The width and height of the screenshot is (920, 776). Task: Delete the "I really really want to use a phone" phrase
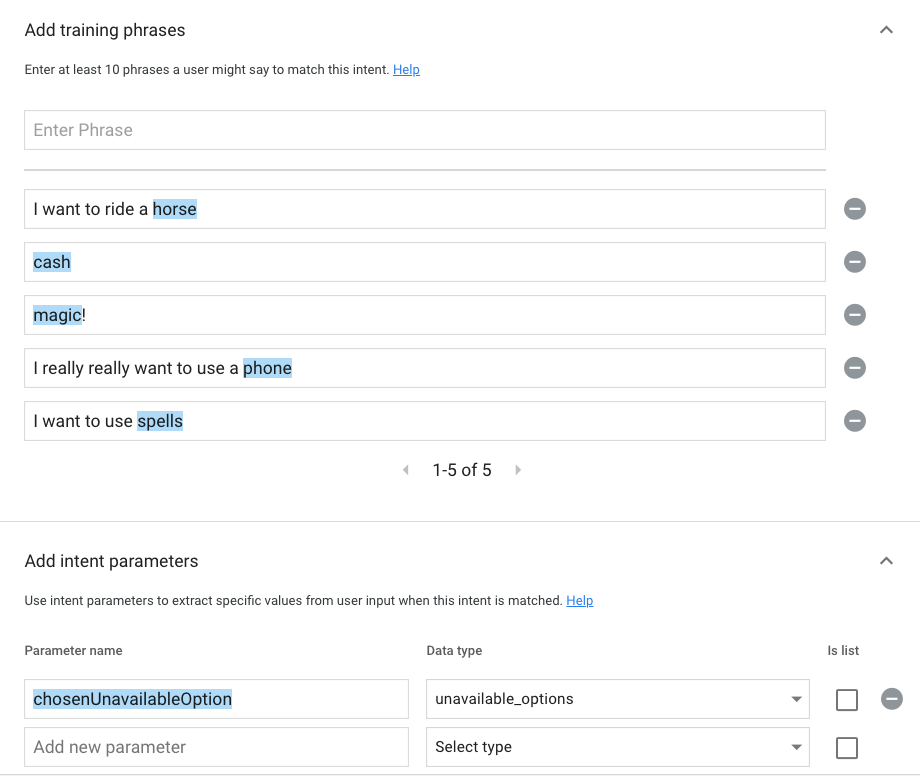(x=854, y=368)
